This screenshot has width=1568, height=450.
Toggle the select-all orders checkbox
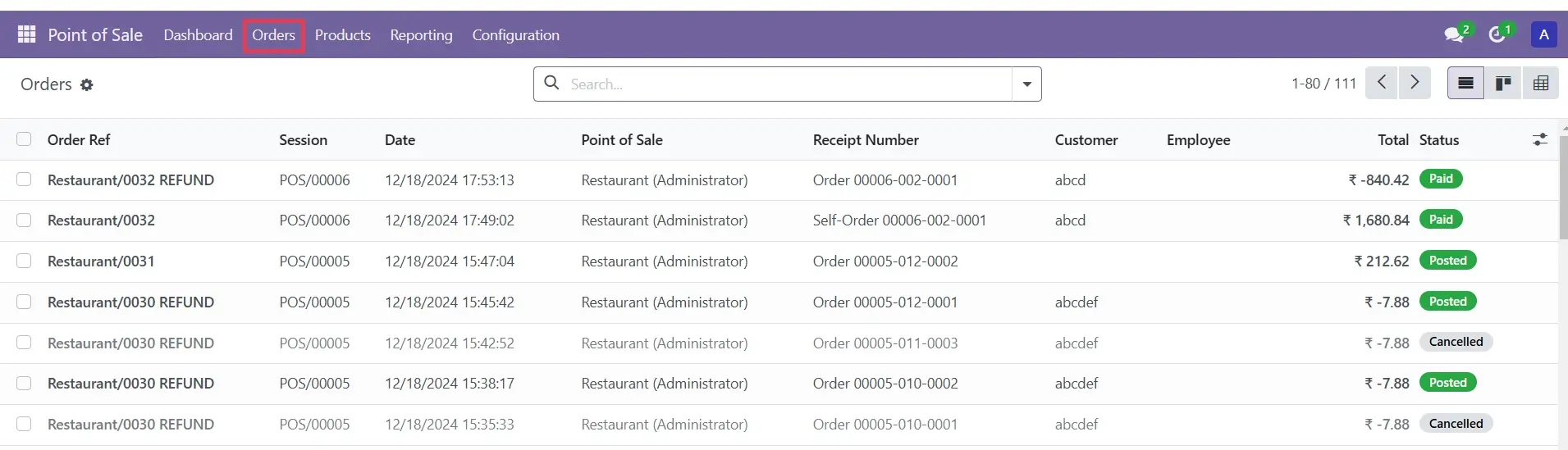24,139
